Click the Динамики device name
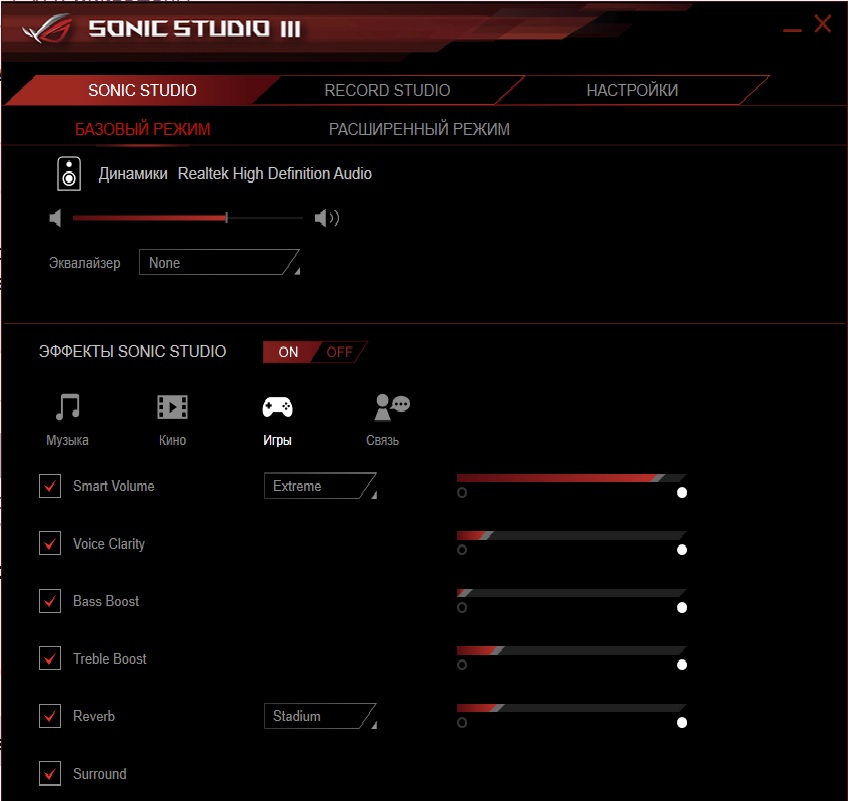 [x=133, y=174]
